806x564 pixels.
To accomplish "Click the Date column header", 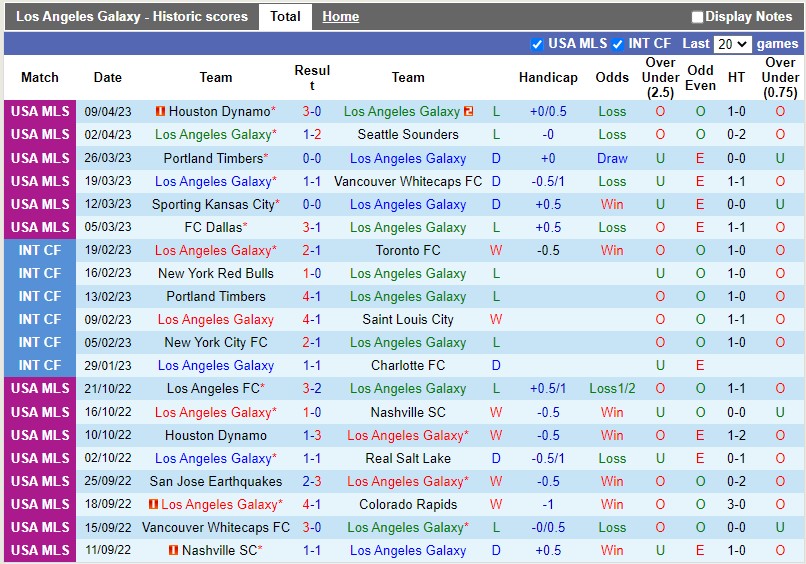I will click(107, 77).
